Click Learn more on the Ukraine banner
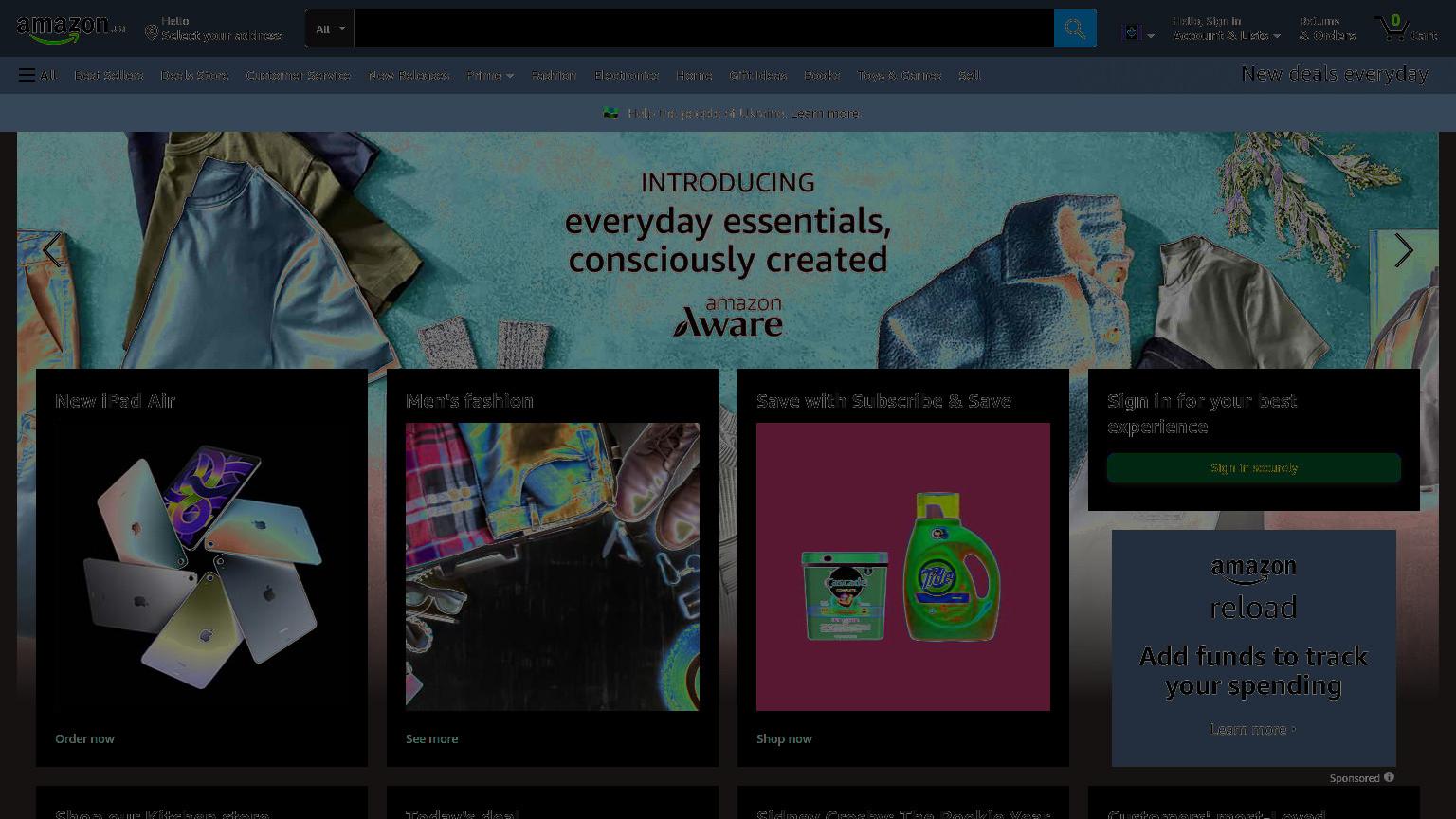 click(825, 113)
